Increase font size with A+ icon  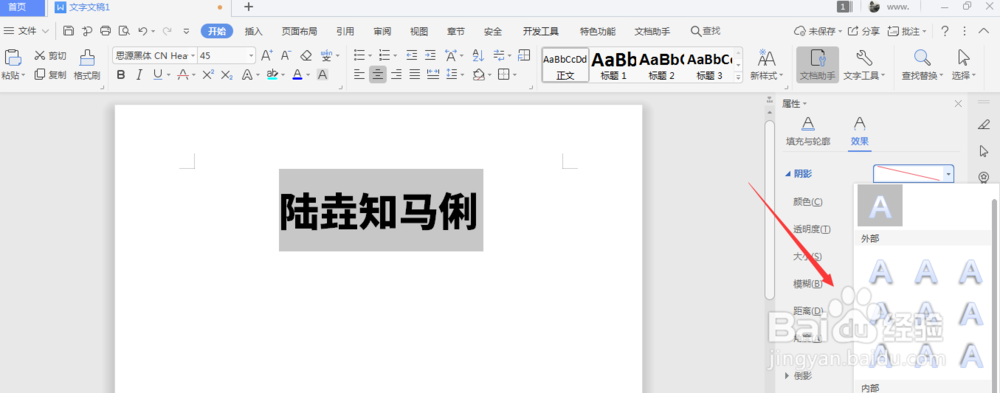click(267, 56)
